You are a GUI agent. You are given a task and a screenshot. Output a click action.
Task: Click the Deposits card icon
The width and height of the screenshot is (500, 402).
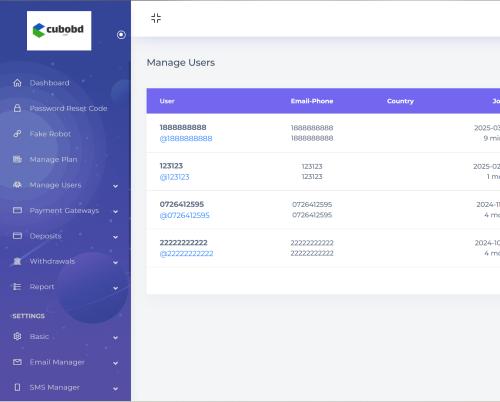click(17, 236)
